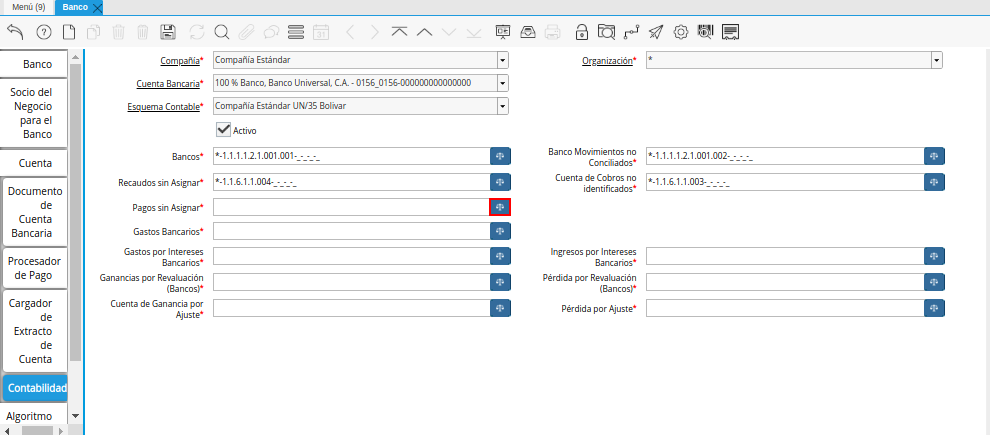Open account picker for Pérdida por Revaluación
This screenshot has width=990, height=435.
click(934, 282)
